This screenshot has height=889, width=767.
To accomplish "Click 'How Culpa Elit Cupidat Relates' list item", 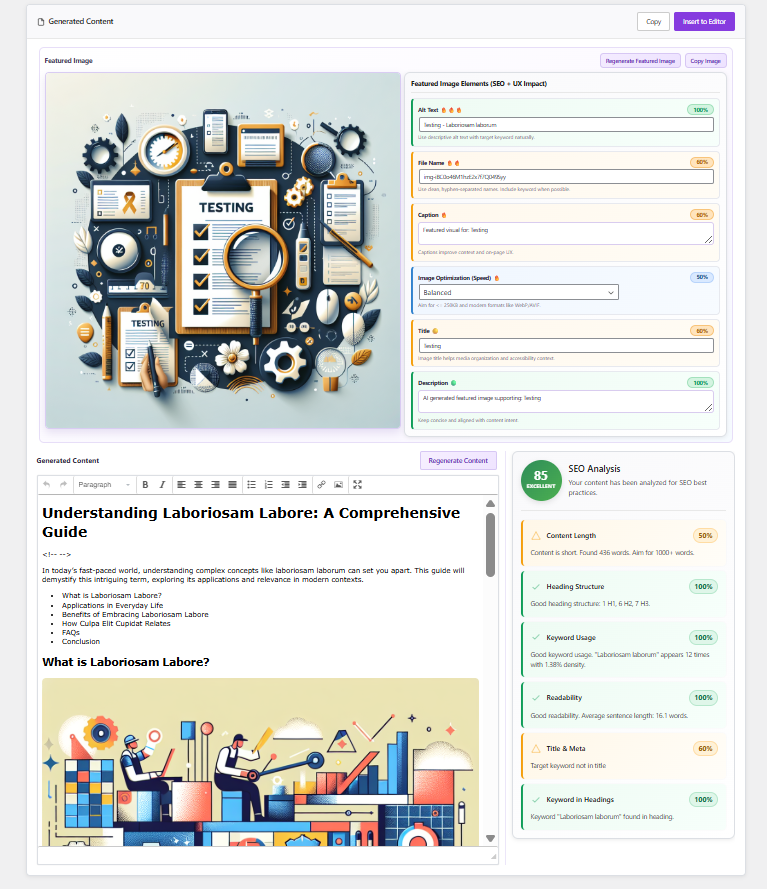I will 116,624.
